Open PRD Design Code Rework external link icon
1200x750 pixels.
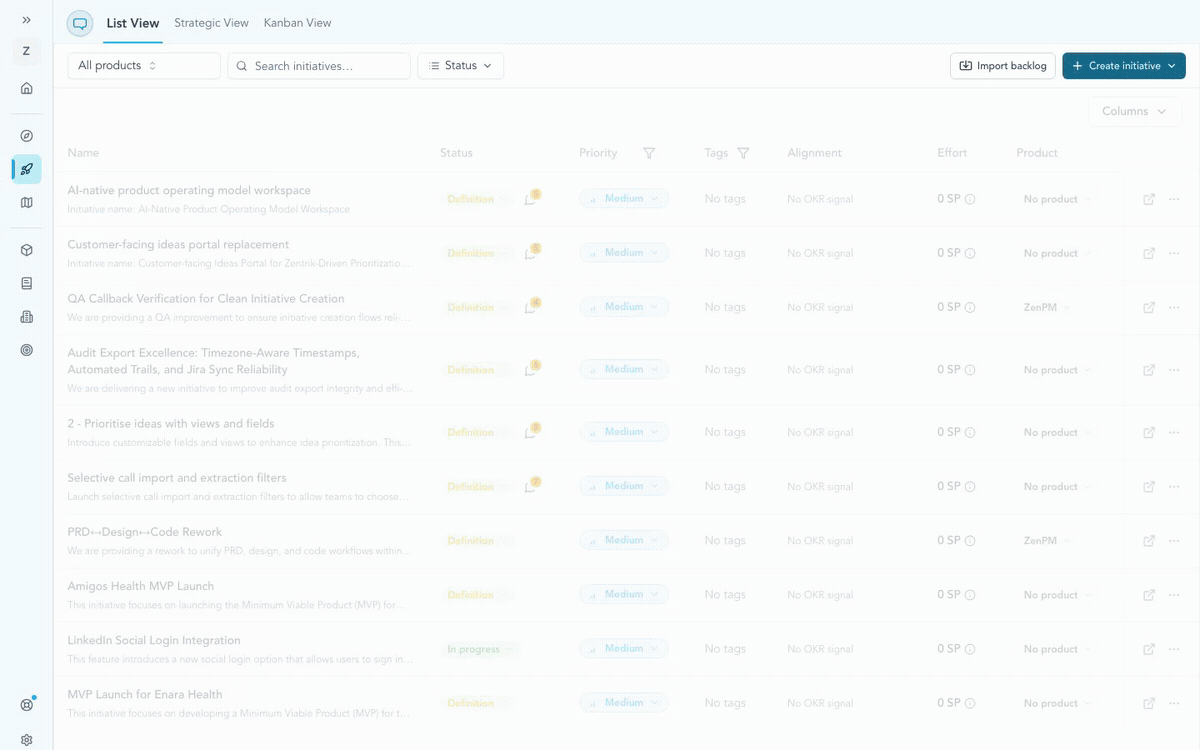tap(1149, 541)
